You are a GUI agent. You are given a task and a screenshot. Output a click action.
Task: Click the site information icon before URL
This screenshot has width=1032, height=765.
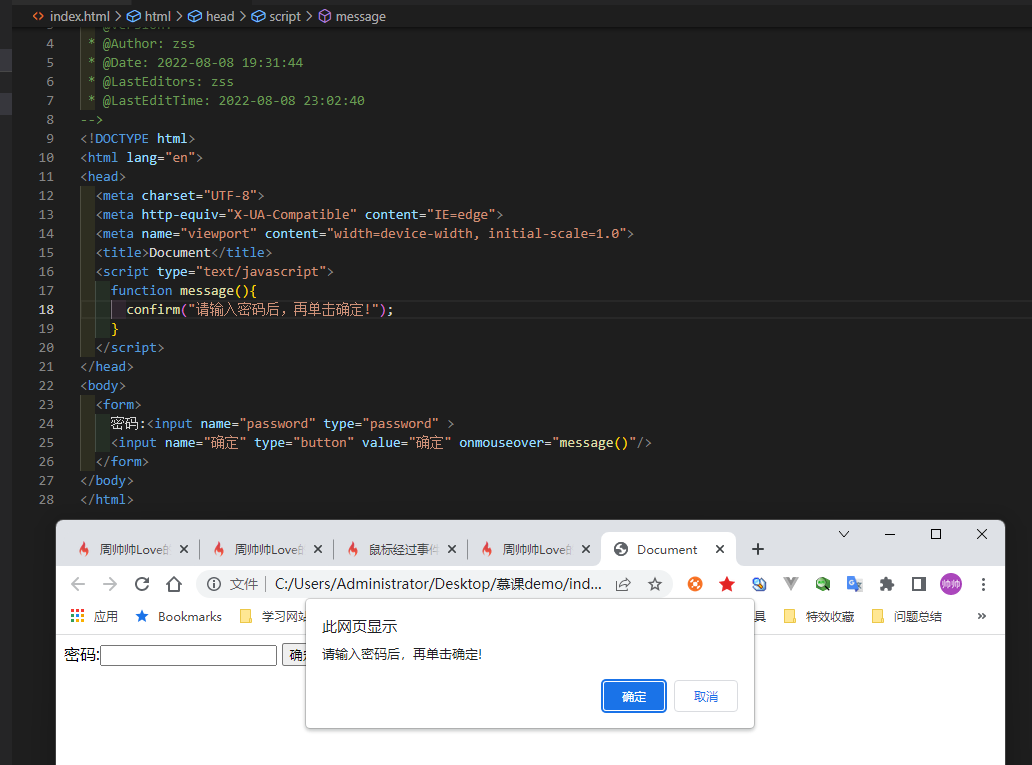click(213, 584)
